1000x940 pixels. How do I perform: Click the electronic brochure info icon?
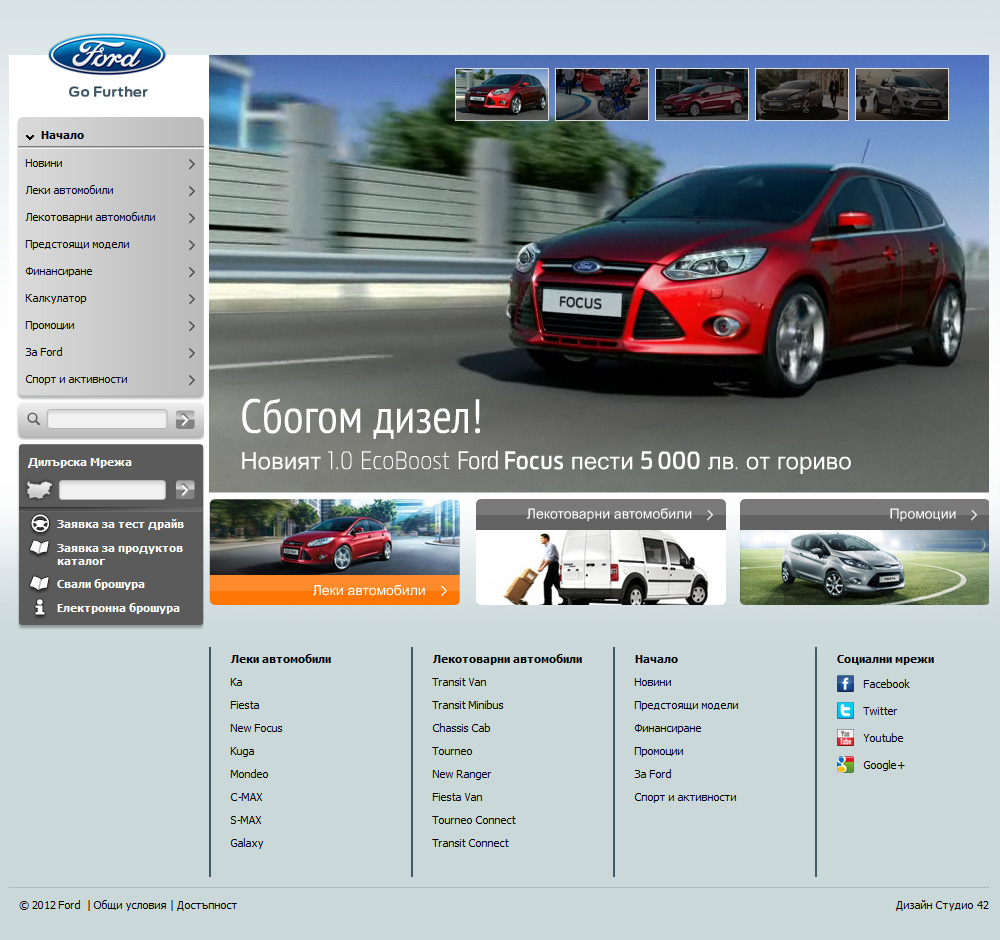click(40, 606)
